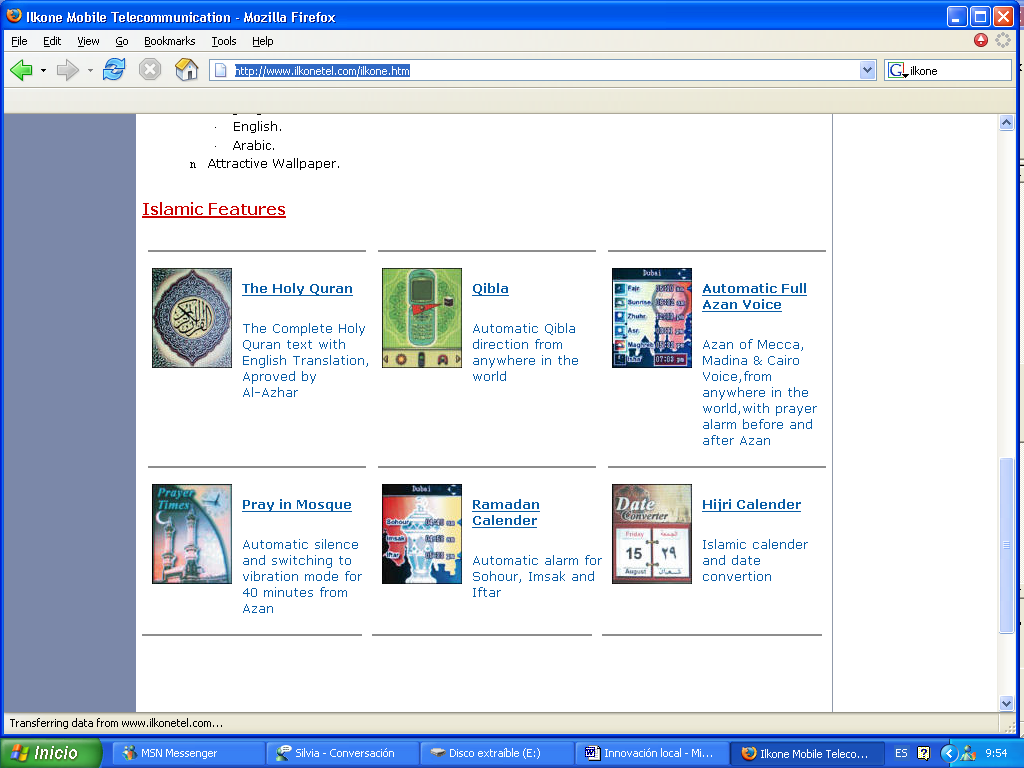The image size is (1024, 768).
Task: Click the address bar URL field
Action: [542, 71]
